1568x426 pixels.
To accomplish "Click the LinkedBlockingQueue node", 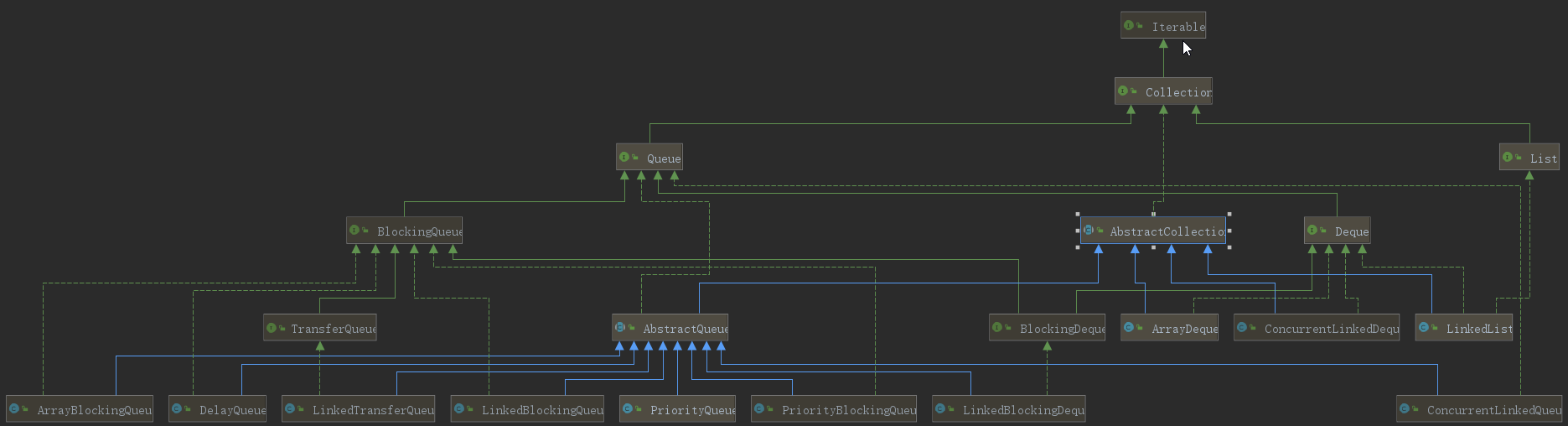I will click(528, 409).
